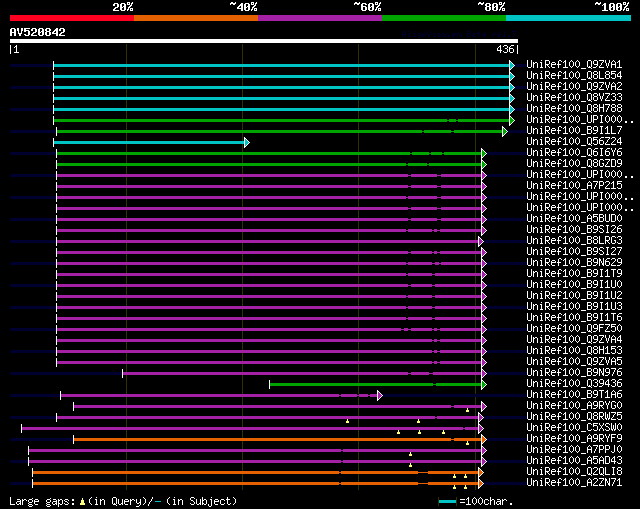The image size is (640, 509).
Task: Open hit UniRef100_Q9ZVA1
Action: click(x=574, y=64)
